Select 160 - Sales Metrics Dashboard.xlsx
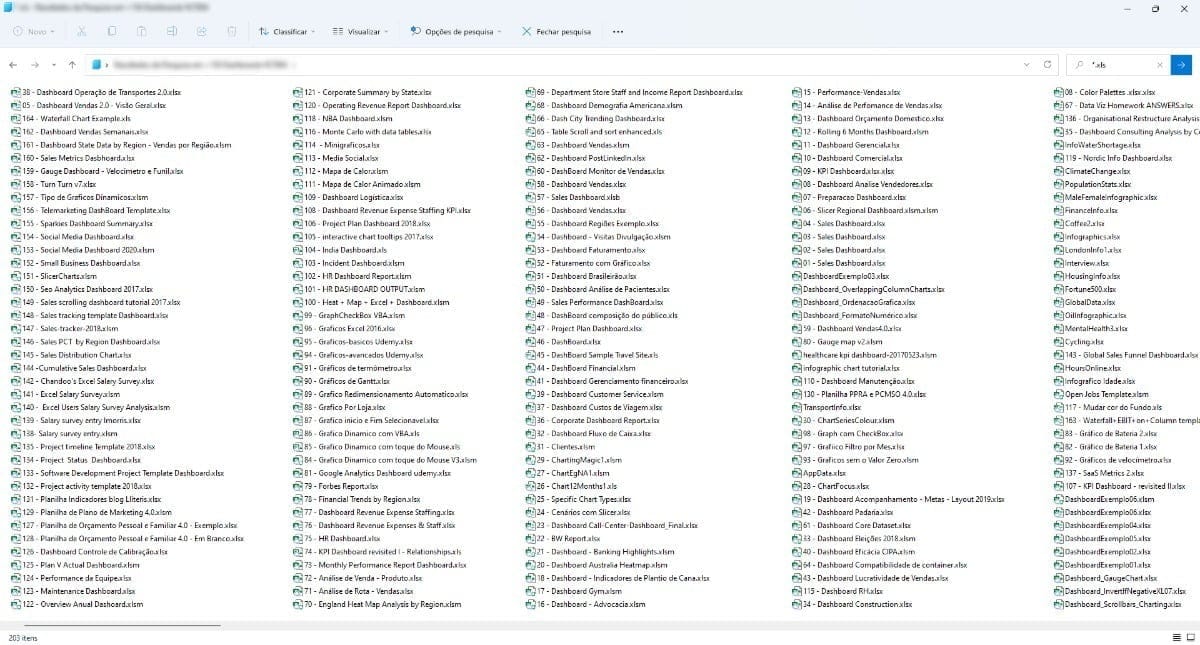1200x645 pixels. (x=72, y=158)
